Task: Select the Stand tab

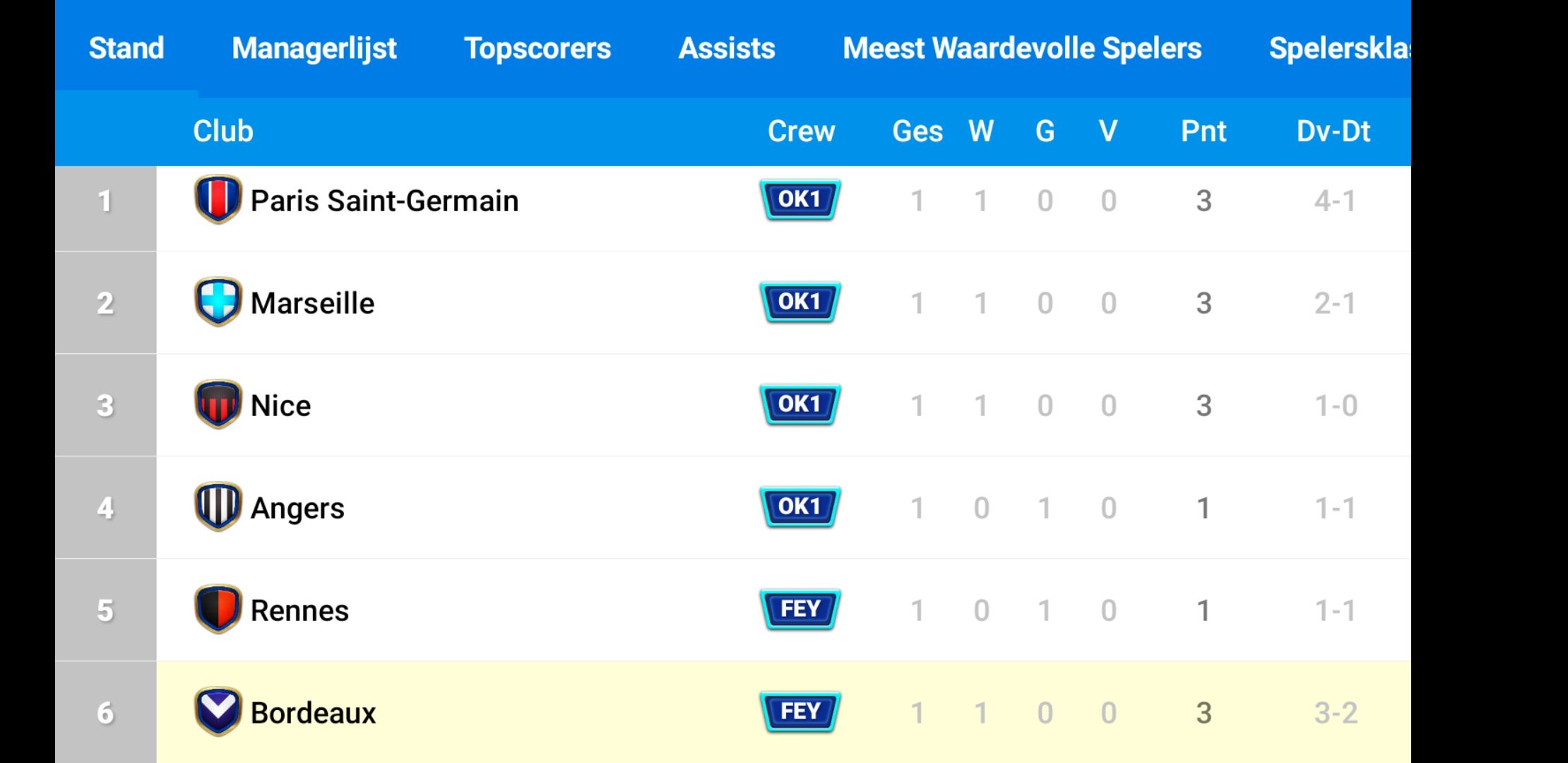Action: coord(126,48)
